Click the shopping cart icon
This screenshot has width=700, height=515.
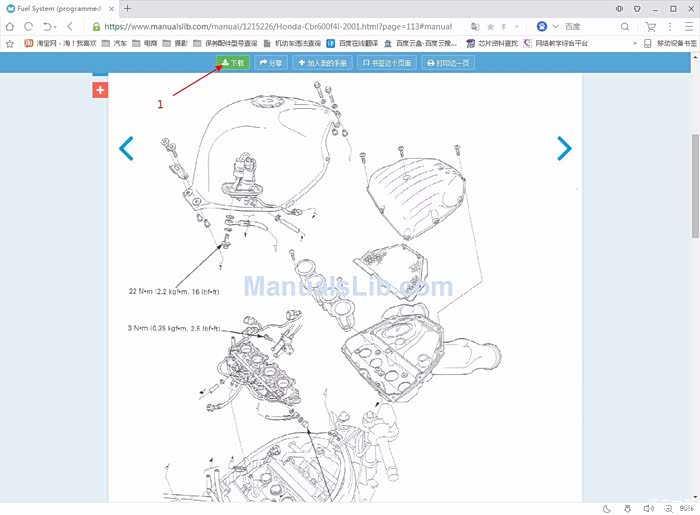[650, 27]
